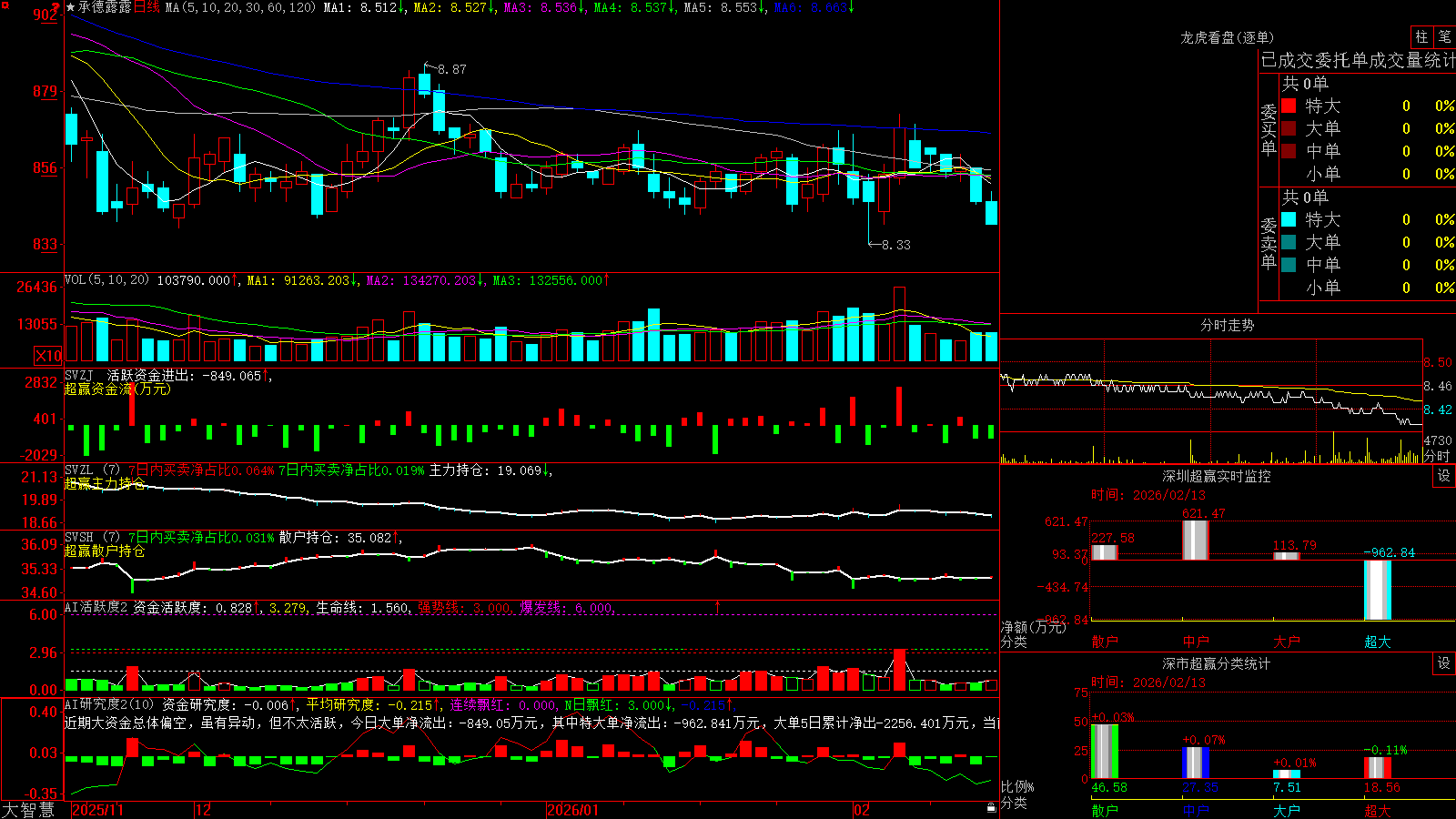Click the 柱 bar view button
Viewport: 1456px width, 819px height.
[1421, 37]
